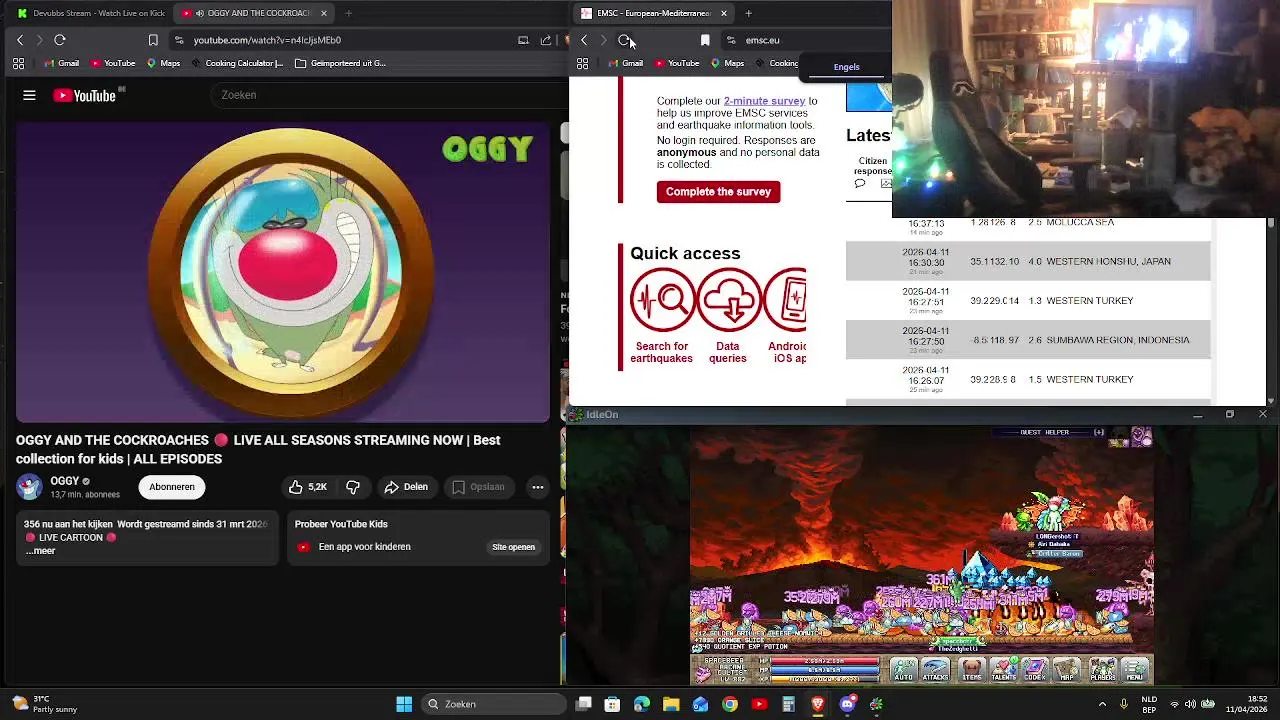The image size is (1280, 720).
Task: Save video with Opslaan button
Action: tap(478, 487)
